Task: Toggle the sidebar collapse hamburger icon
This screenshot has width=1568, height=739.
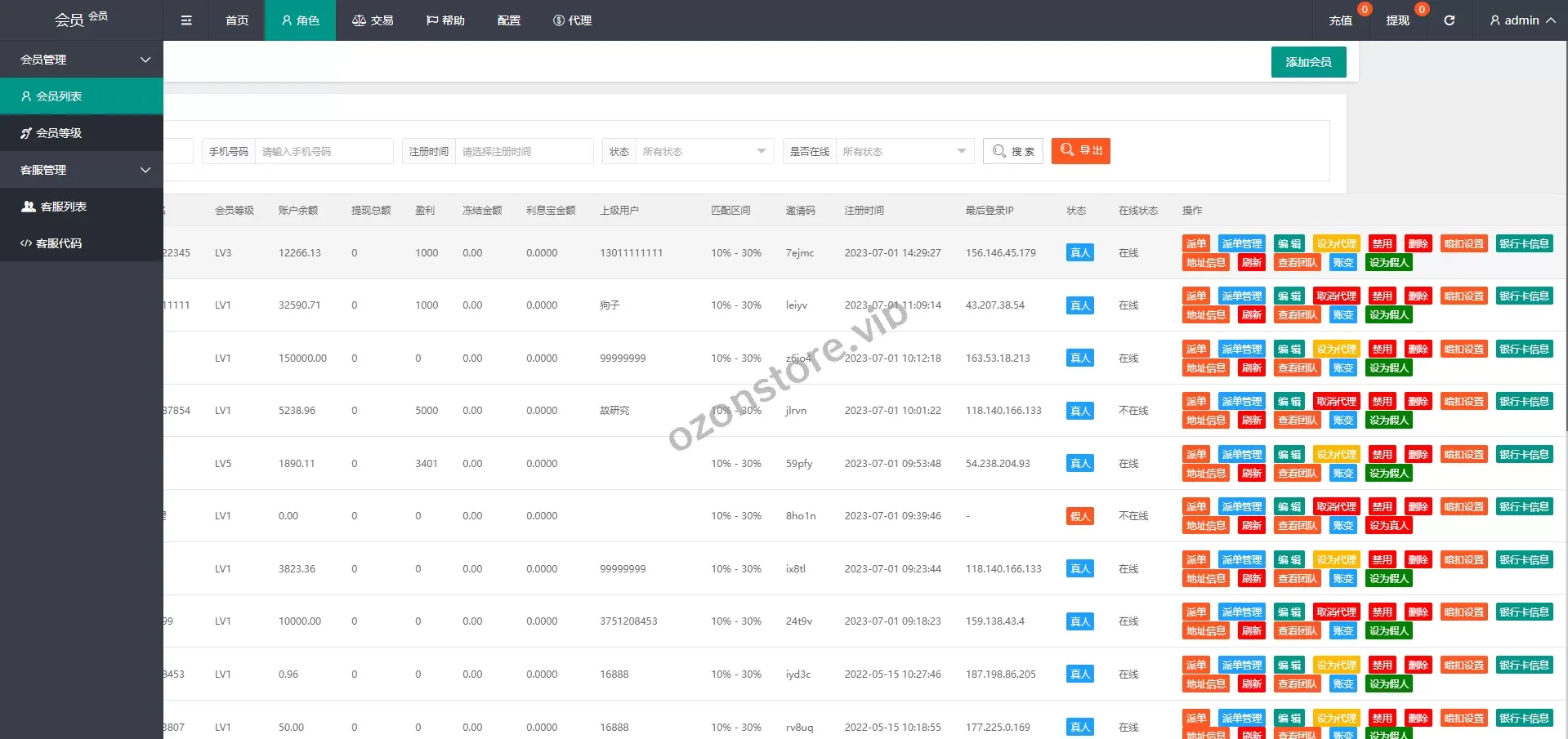Action: point(186,20)
